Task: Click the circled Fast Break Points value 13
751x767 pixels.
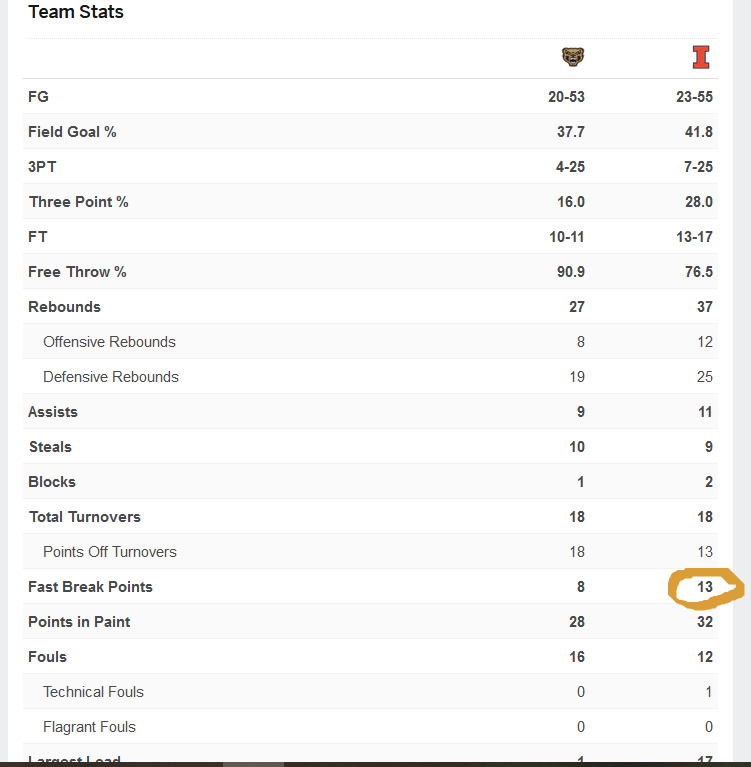Action: [x=705, y=587]
